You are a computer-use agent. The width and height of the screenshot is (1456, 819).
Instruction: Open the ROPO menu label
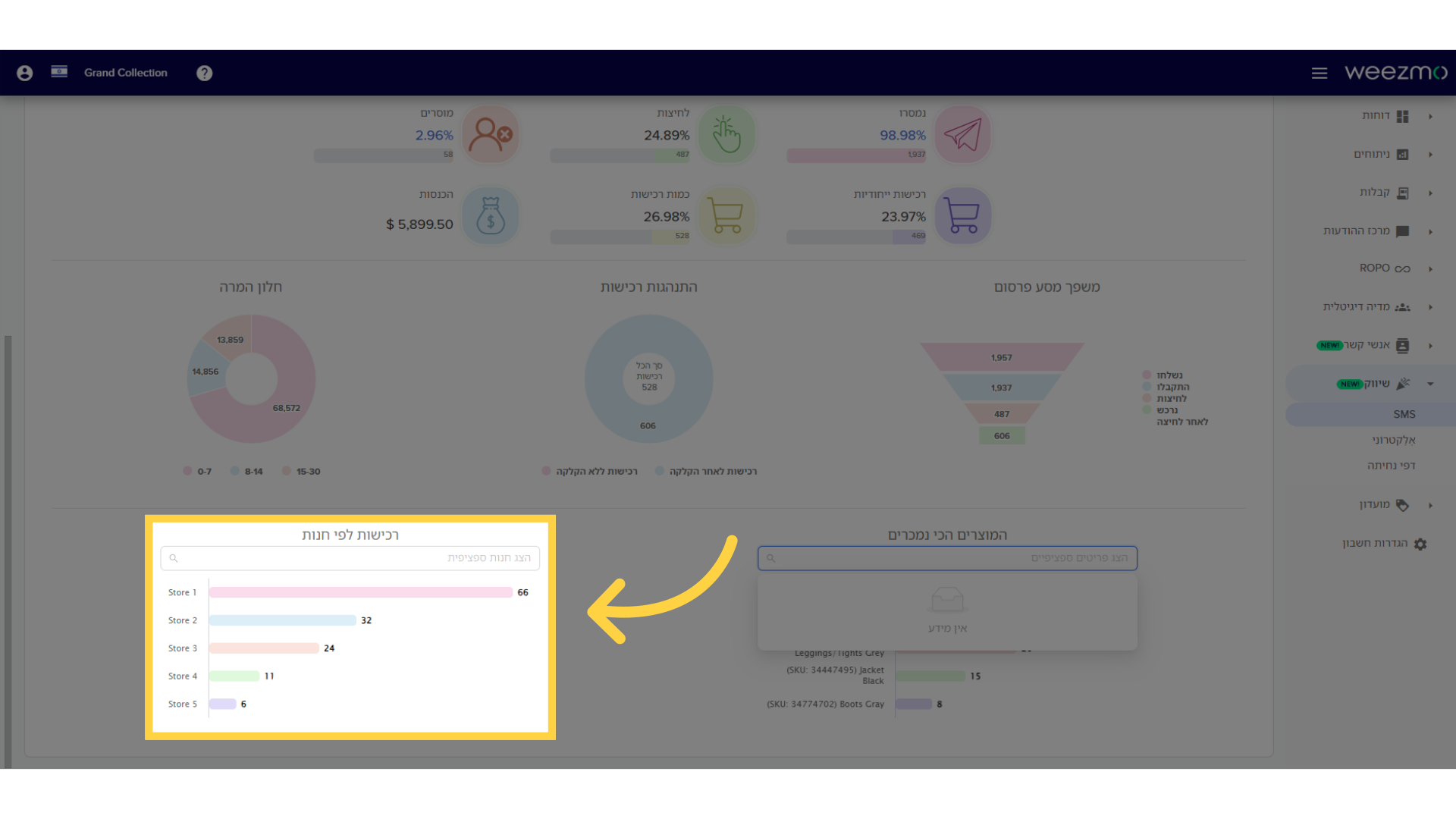click(1375, 268)
